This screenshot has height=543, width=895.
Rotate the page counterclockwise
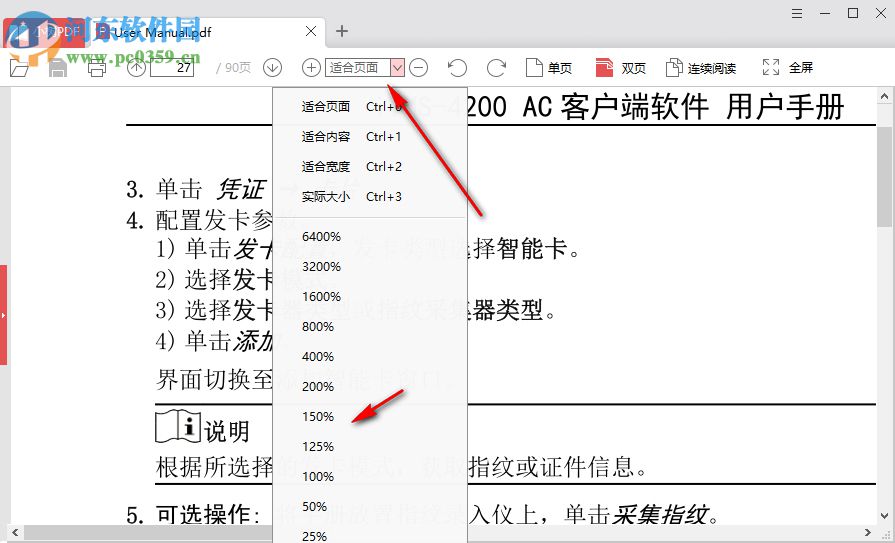457,68
